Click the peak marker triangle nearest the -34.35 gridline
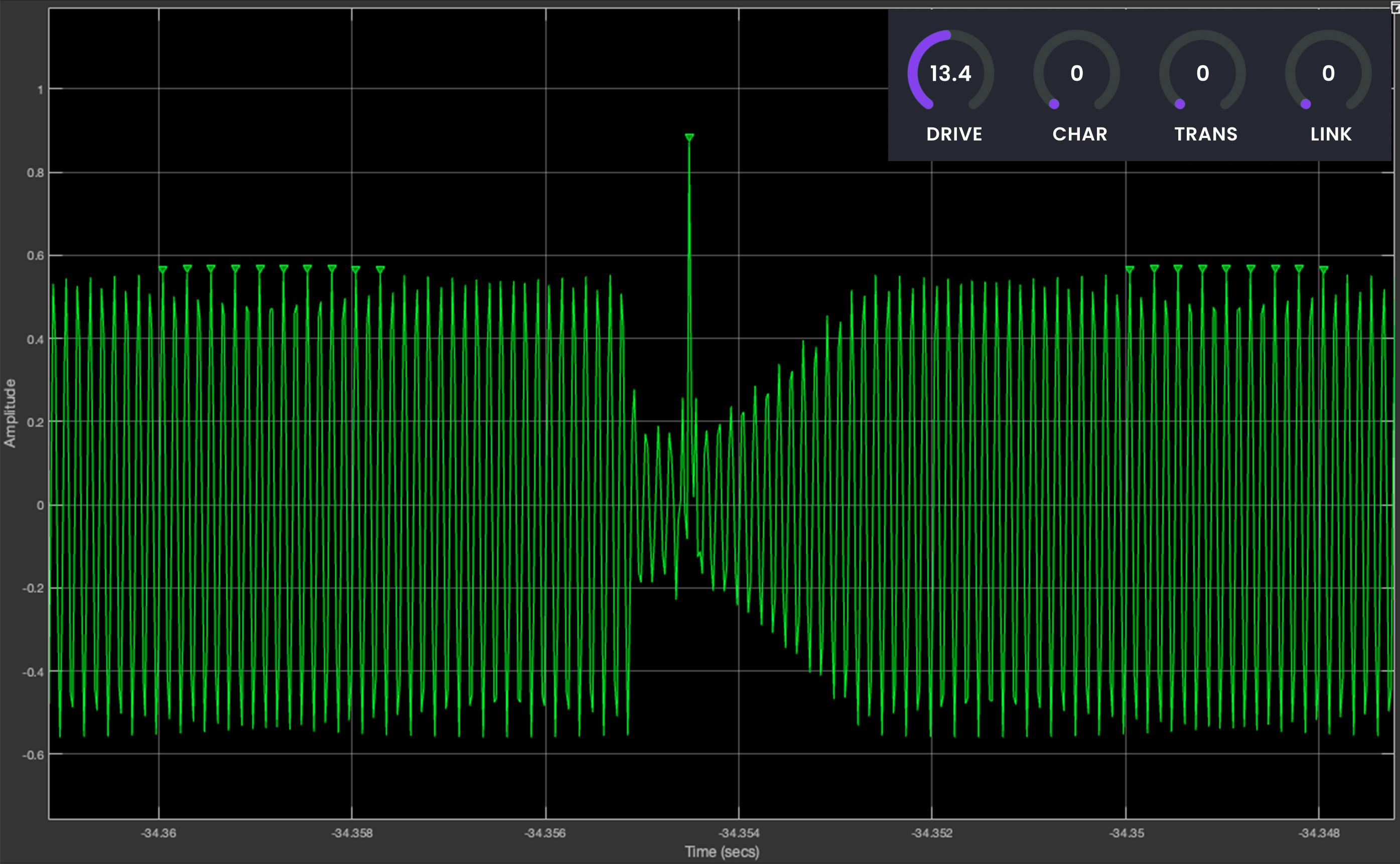Viewport: 1400px width, 864px height. pos(1130,269)
